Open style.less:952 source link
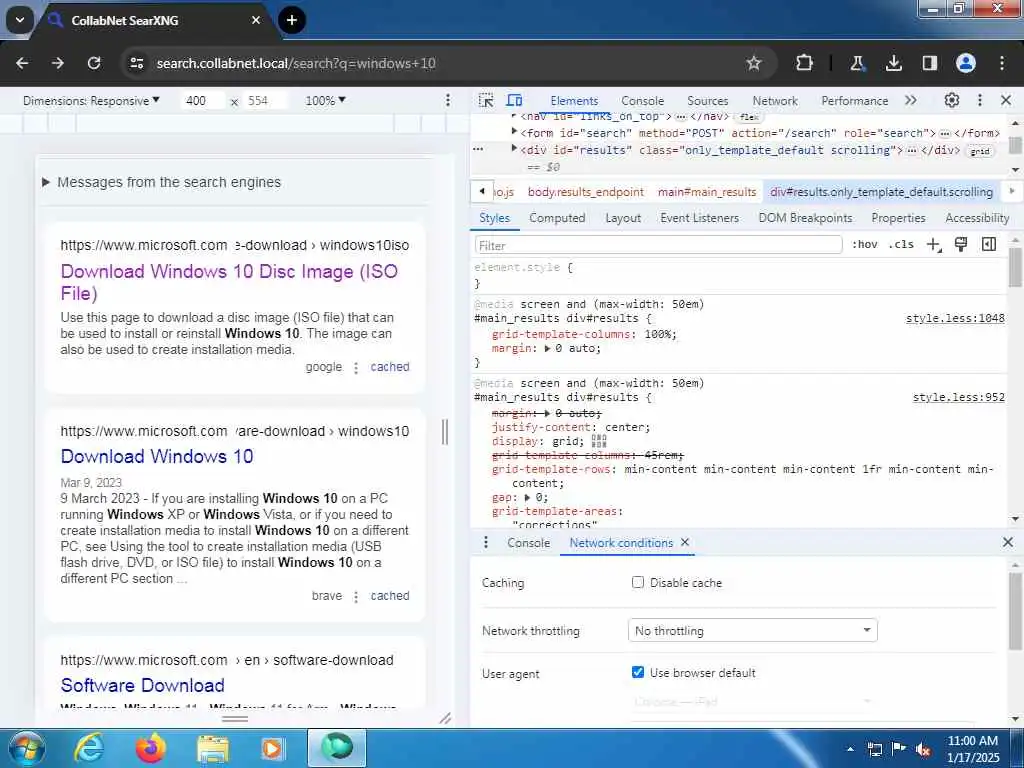1024x768 pixels. tap(958, 397)
